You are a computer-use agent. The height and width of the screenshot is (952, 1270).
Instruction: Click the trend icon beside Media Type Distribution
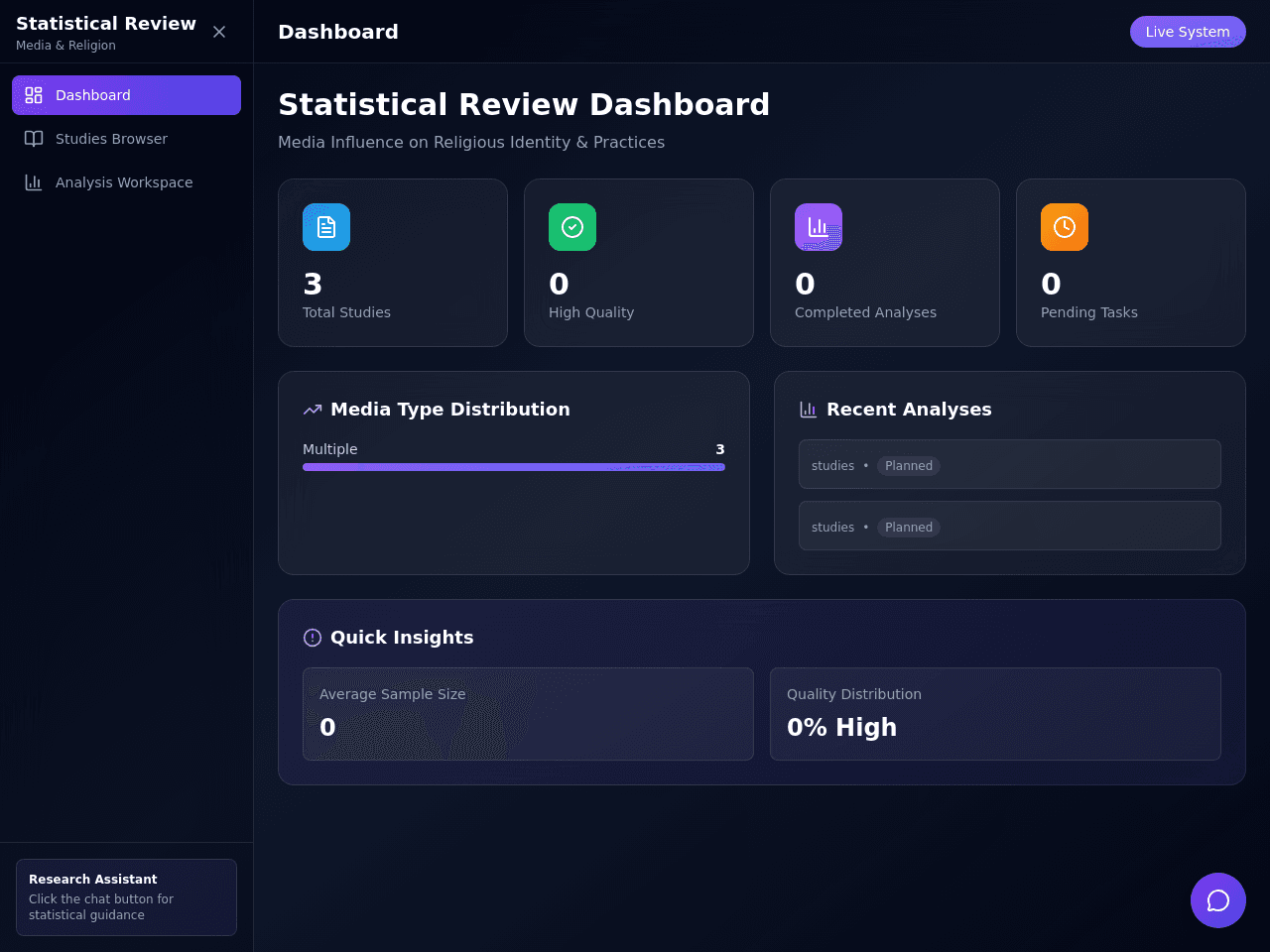pyautogui.click(x=313, y=410)
